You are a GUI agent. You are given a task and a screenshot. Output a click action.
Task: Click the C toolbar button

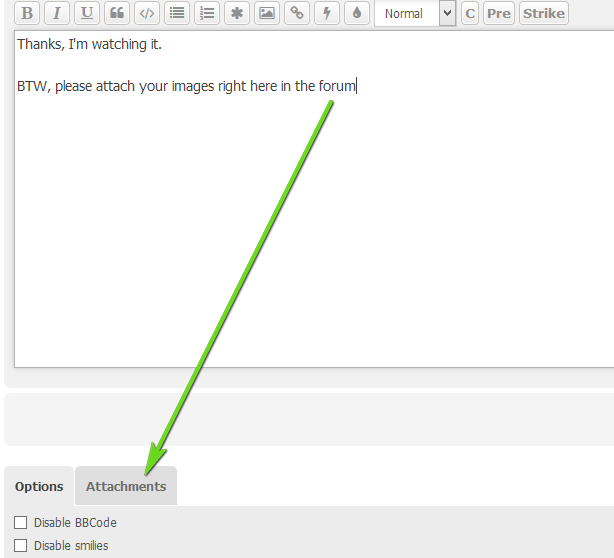[x=470, y=13]
